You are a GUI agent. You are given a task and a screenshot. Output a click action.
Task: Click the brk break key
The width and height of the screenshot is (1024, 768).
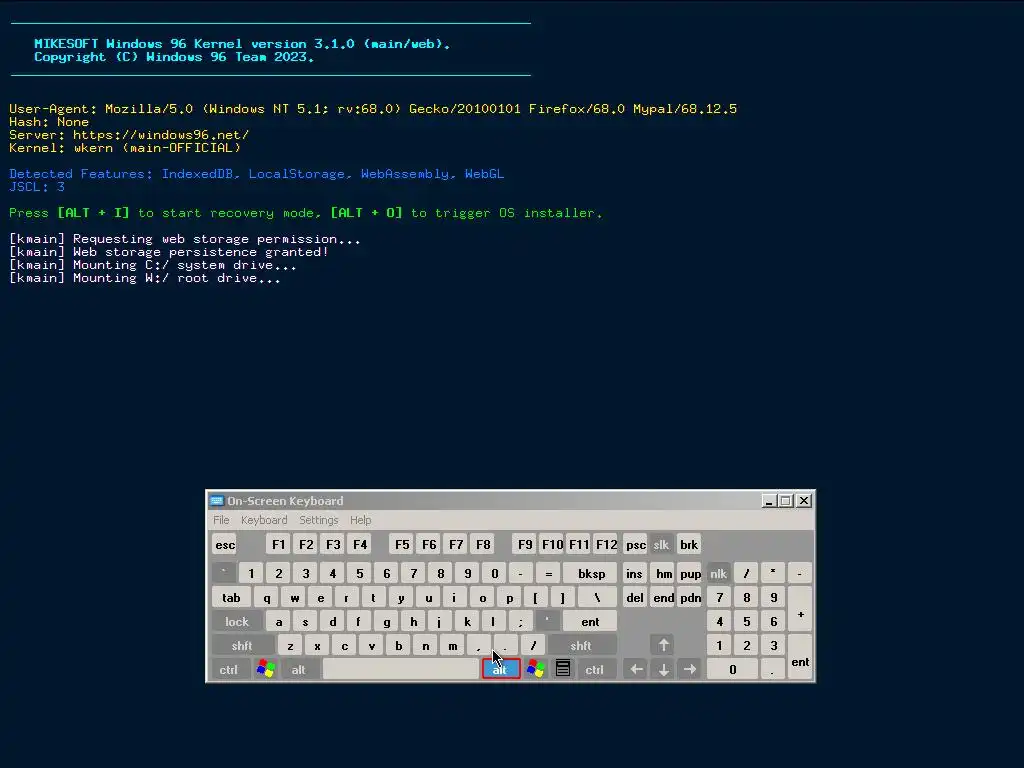pyautogui.click(x=689, y=545)
